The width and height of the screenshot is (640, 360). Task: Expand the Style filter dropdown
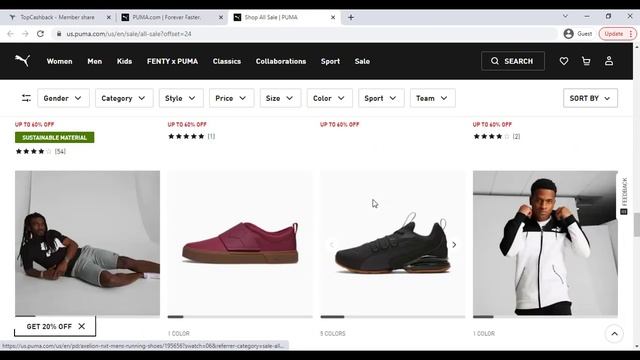click(x=181, y=98)
